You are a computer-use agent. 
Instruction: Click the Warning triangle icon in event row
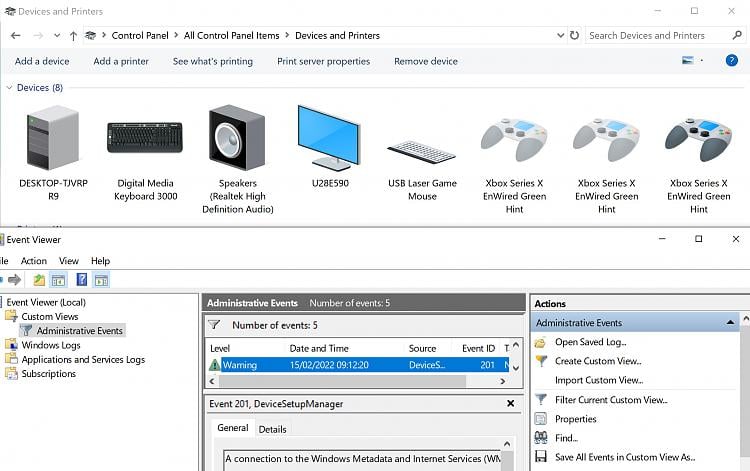(x=214, y=365)
